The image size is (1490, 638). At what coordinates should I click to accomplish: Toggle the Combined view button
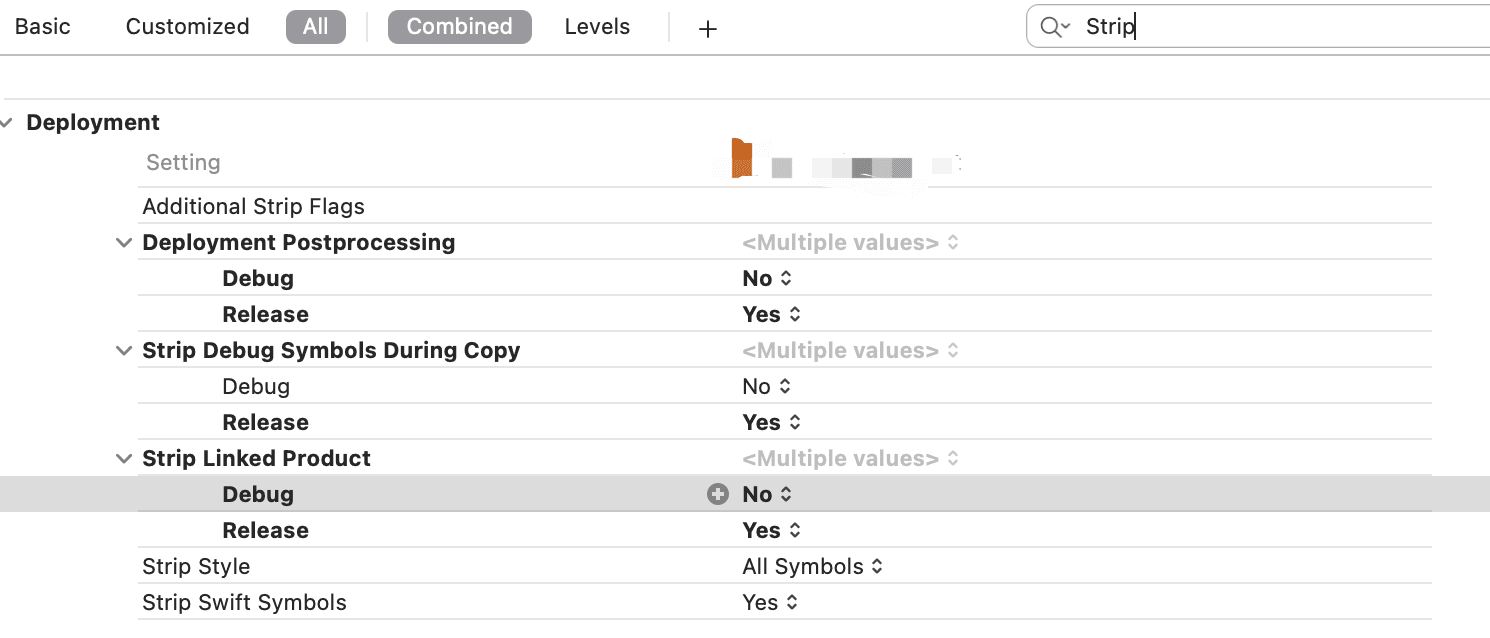click(459, 27)
